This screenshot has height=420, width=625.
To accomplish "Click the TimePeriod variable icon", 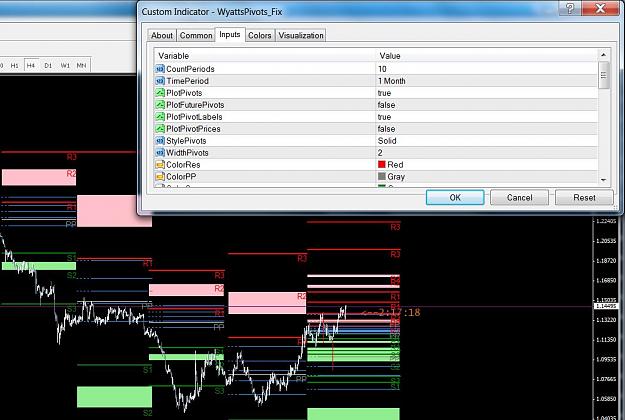I will (160, 81).
